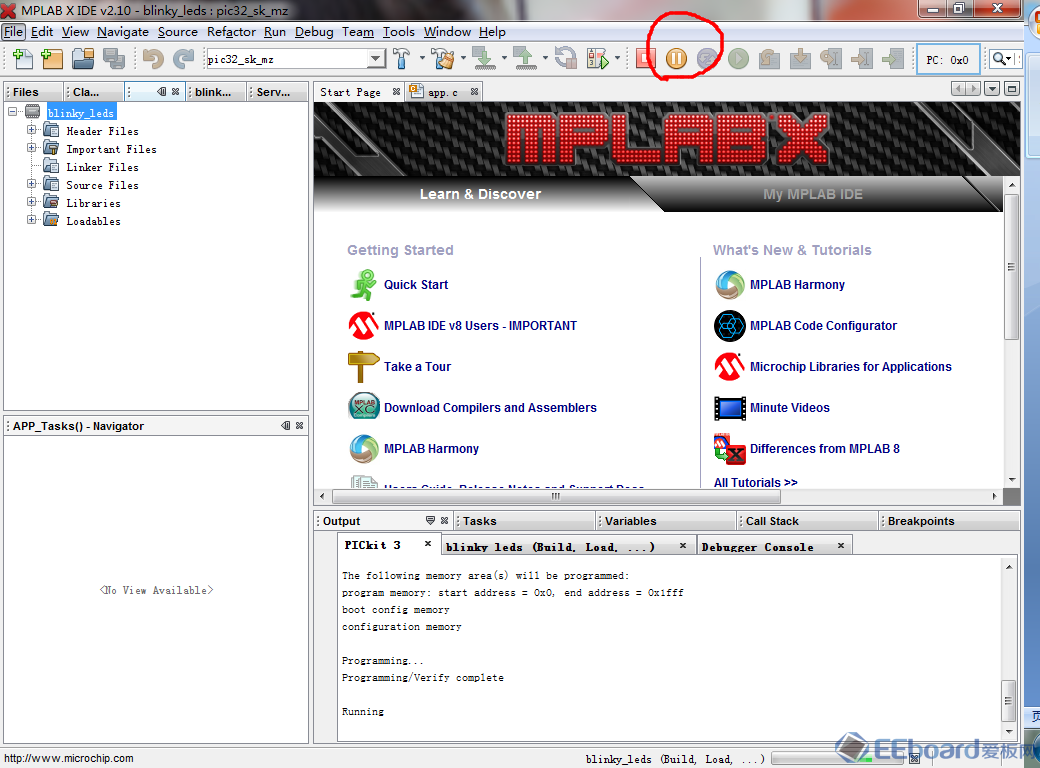Click the Undo arrow icon
Viewport: 1040px width, 768px height.
[153, 59]
